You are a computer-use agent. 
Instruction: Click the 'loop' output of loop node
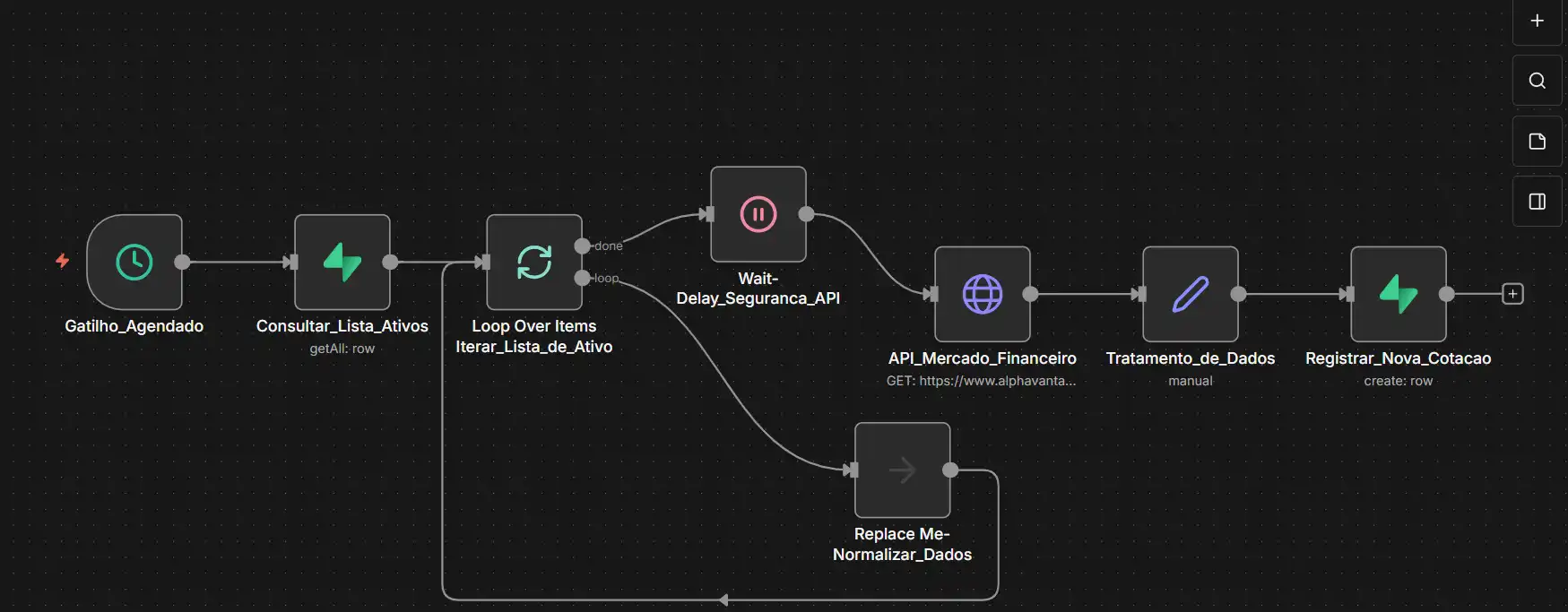[583, 278]
